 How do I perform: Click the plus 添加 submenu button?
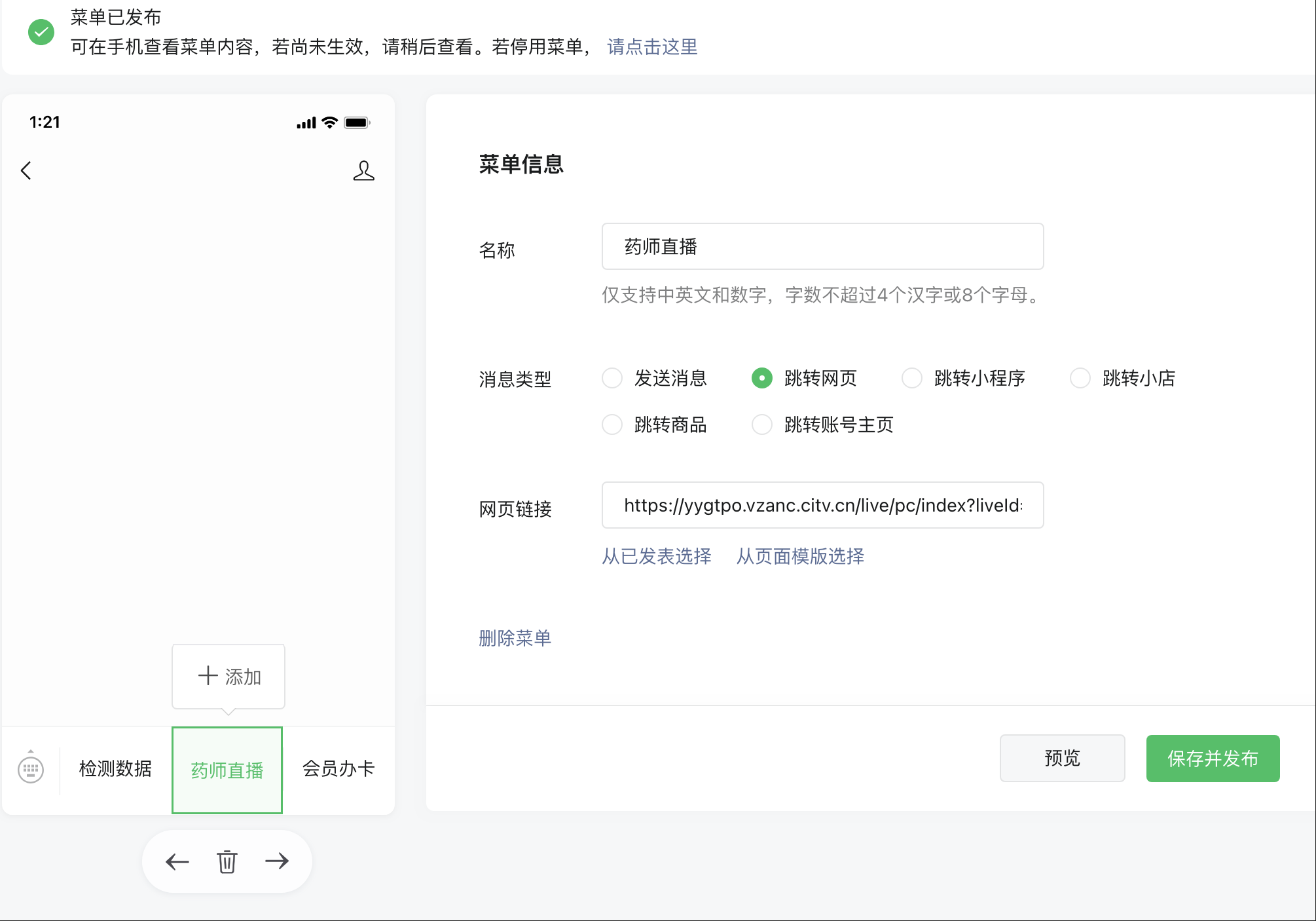click(228, 676)
